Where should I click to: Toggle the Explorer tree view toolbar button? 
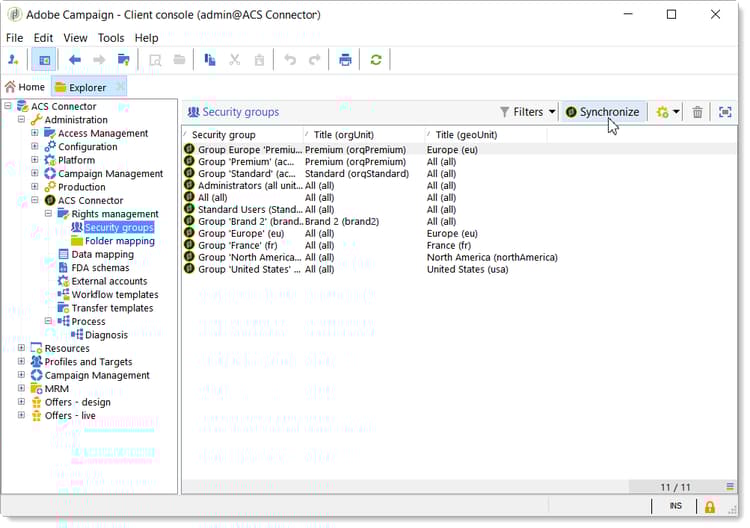point(44,60)
